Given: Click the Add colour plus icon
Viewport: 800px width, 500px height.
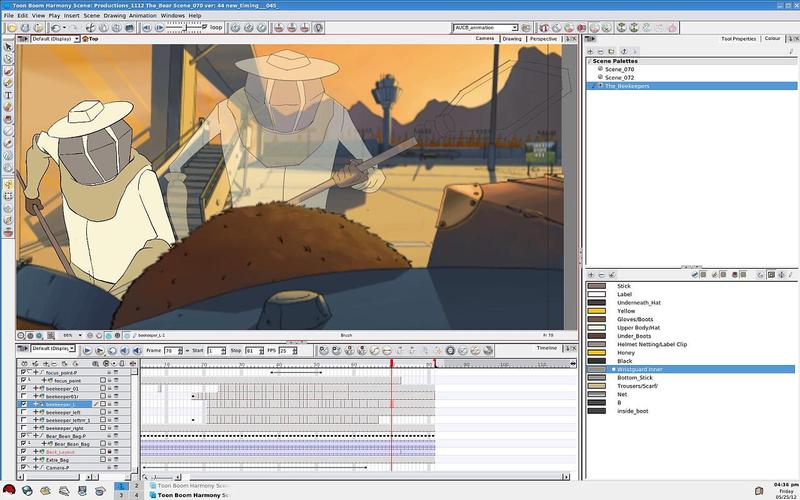Looking at the screenshot, I should tap(591, 275).
